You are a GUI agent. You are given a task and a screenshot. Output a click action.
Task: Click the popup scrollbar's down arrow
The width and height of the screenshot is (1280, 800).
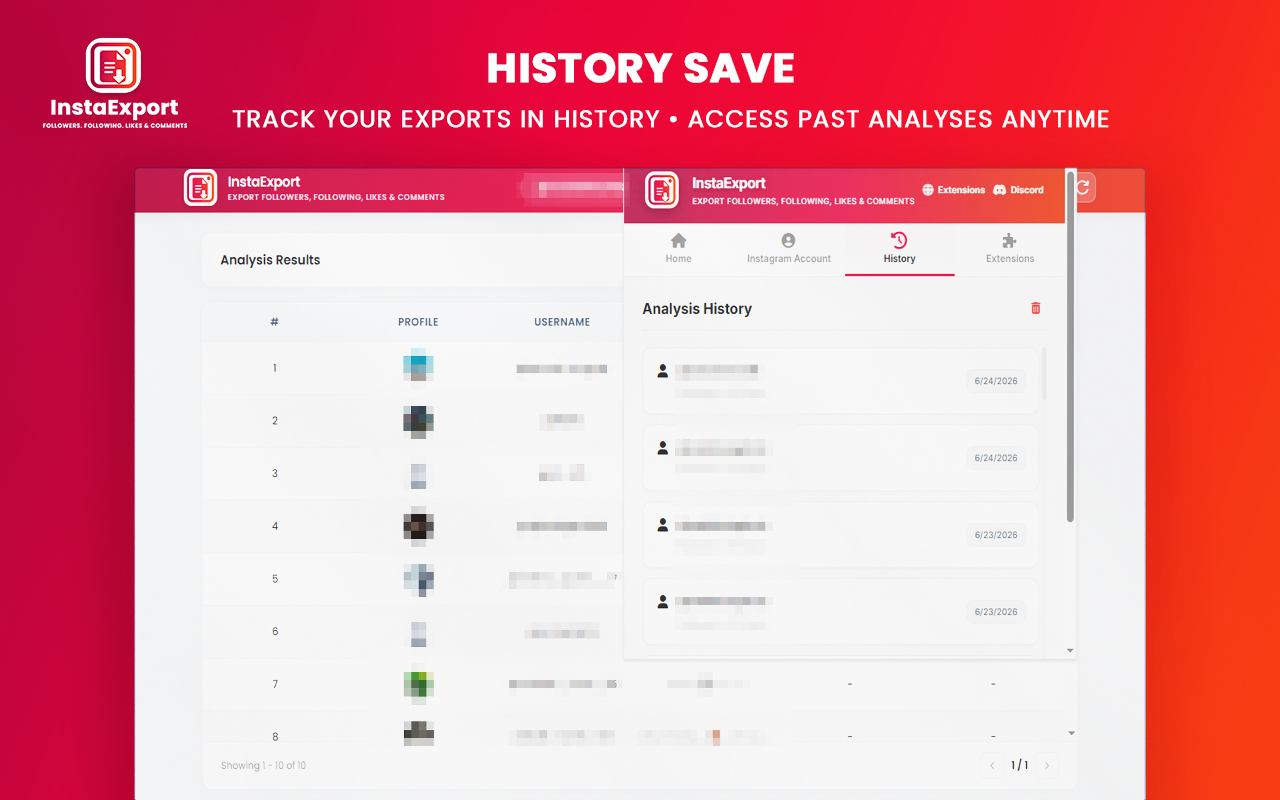tap(1070, 651)
